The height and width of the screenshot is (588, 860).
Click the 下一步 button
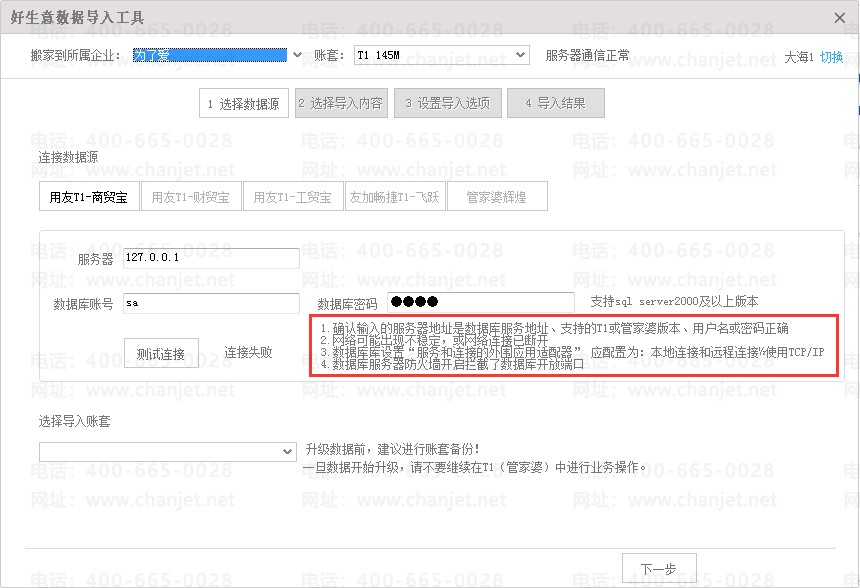click(659, 569)
